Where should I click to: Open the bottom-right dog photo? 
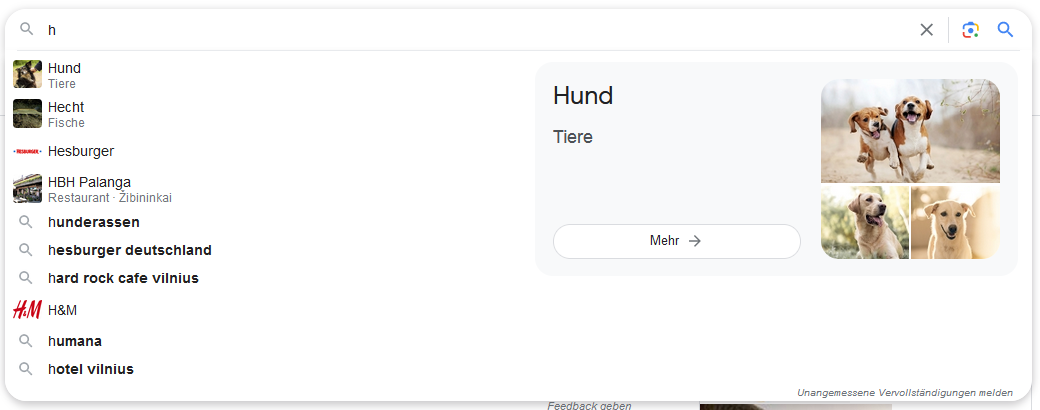(x=955, y=222)
